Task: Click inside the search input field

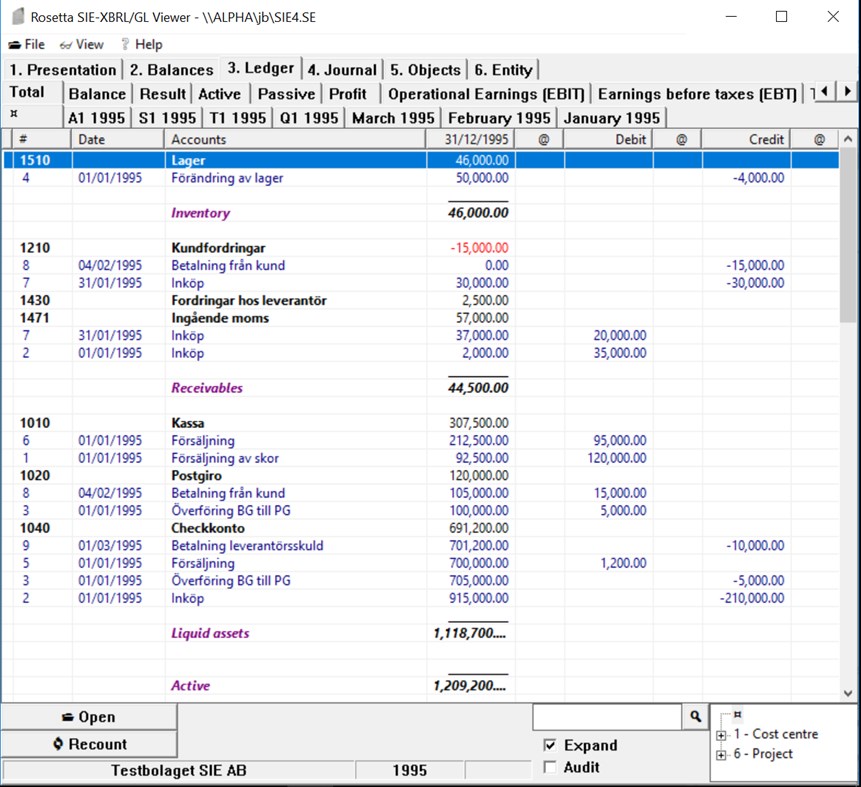Action: point(610,716)
